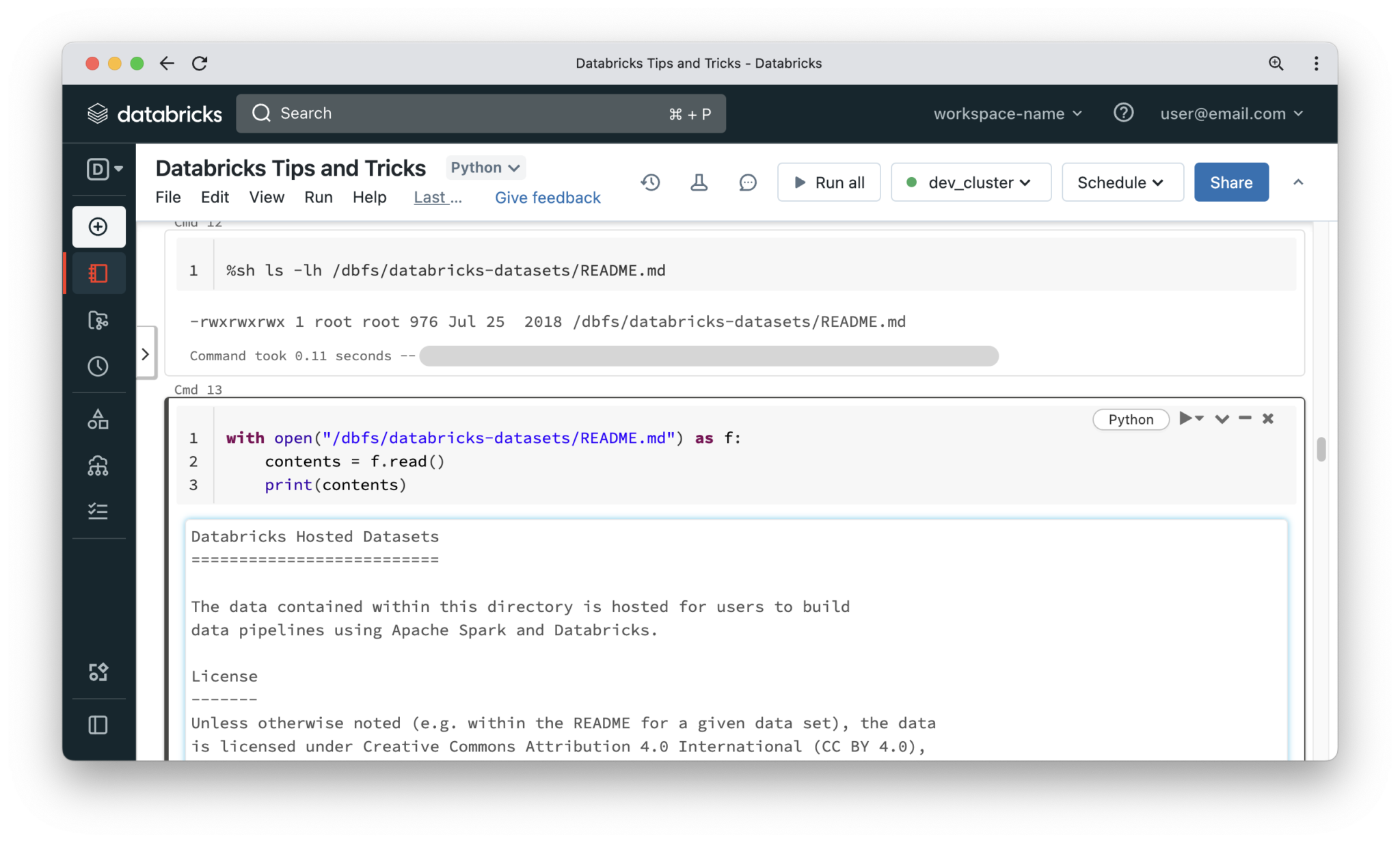Expand the collapsed left panel arrow
This screenshot has width=1400, height=843.
tap(145, 353)
